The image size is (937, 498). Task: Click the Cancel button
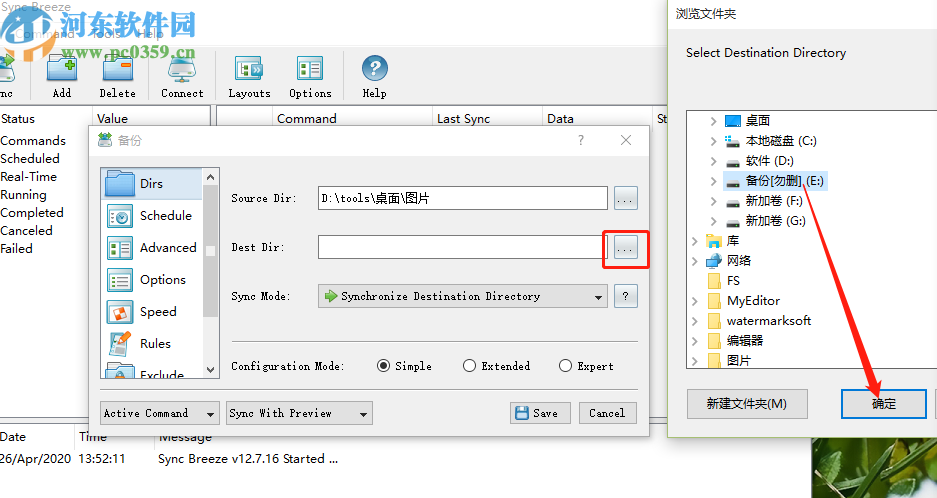tap(607, 413)
